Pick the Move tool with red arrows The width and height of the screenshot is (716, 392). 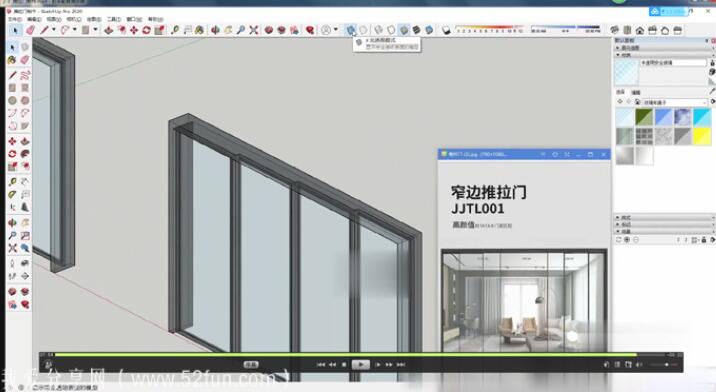pos(134,30)
